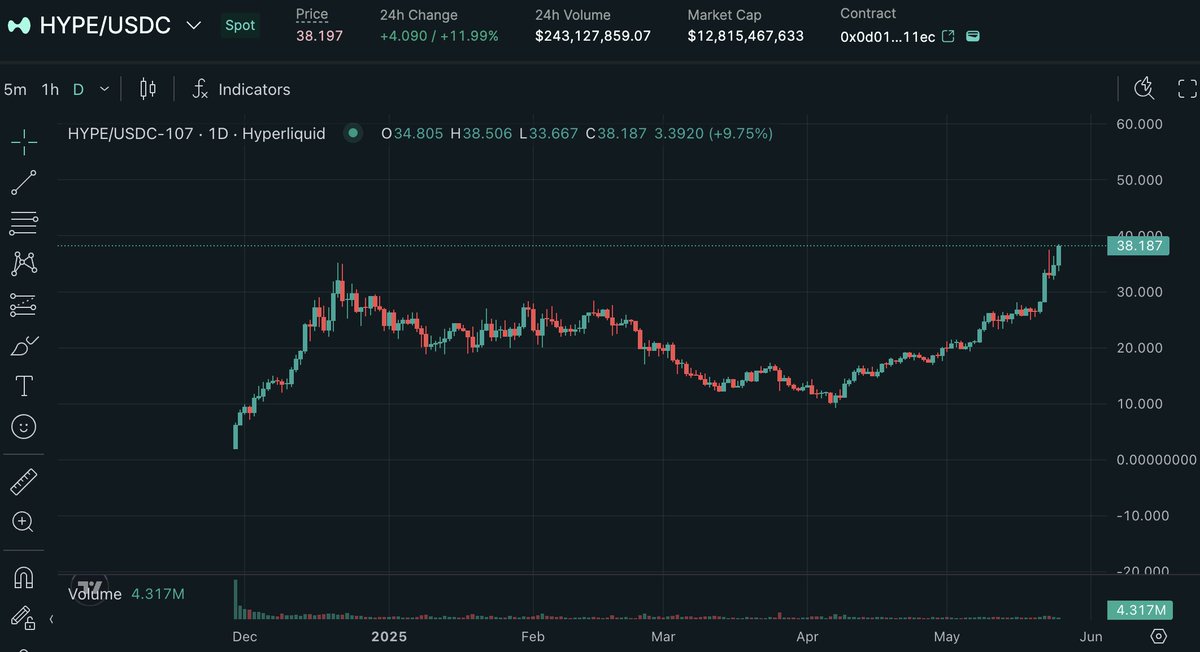Select the brush drawing tool
The height and width of the screenshot is (652, 1200).
tap(22, 345)
